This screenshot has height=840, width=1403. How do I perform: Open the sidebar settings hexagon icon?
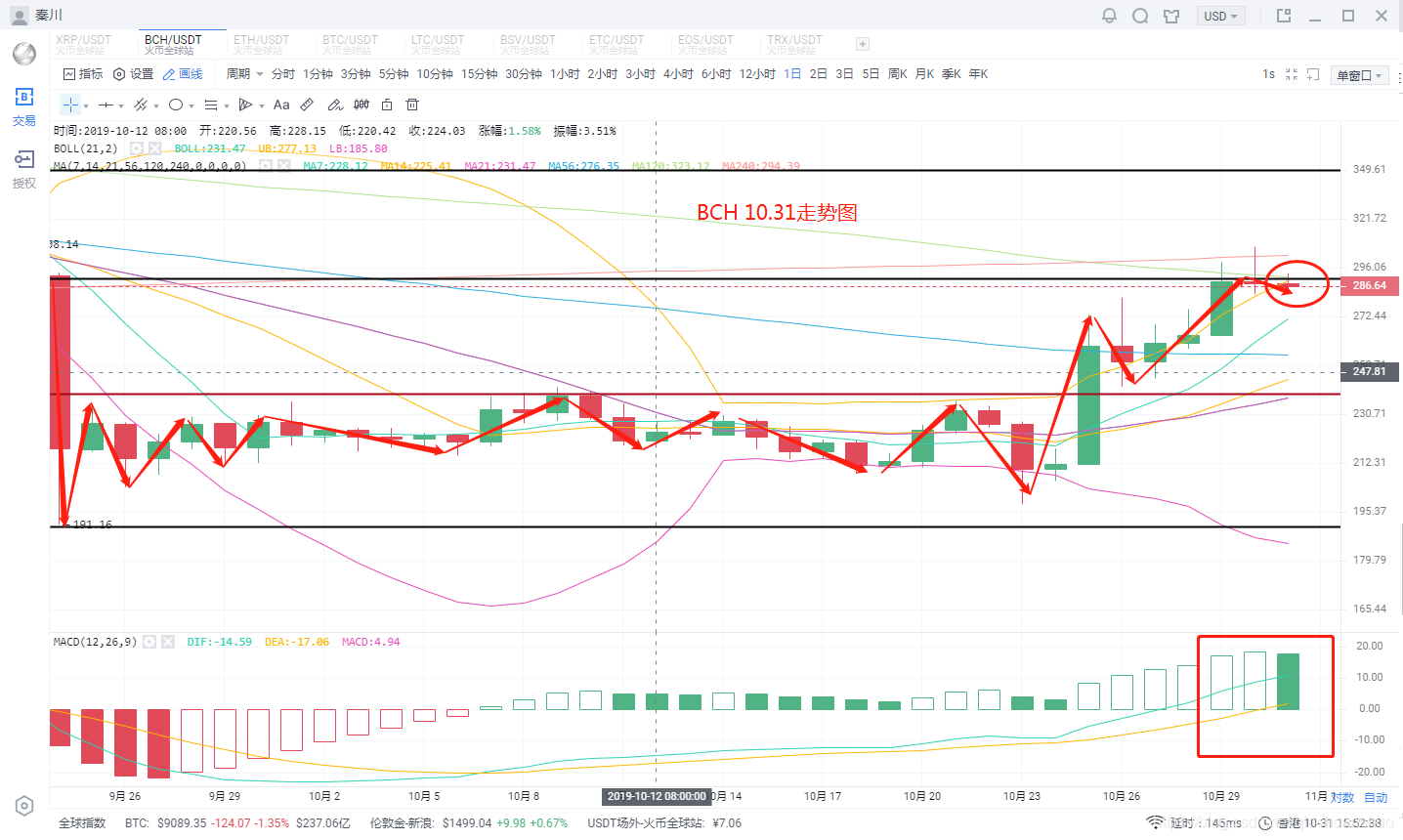coord(24,806)
